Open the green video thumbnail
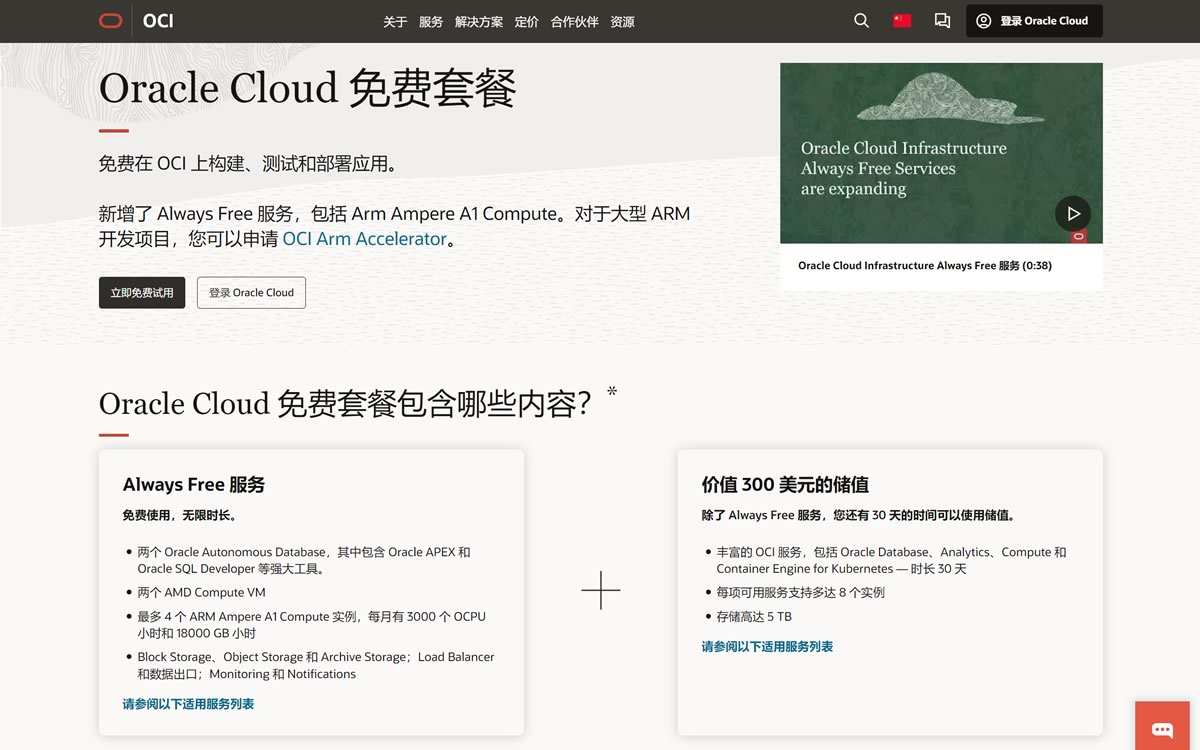The width and height of the screenshot is (1200, 750). [x=941, y=153]
